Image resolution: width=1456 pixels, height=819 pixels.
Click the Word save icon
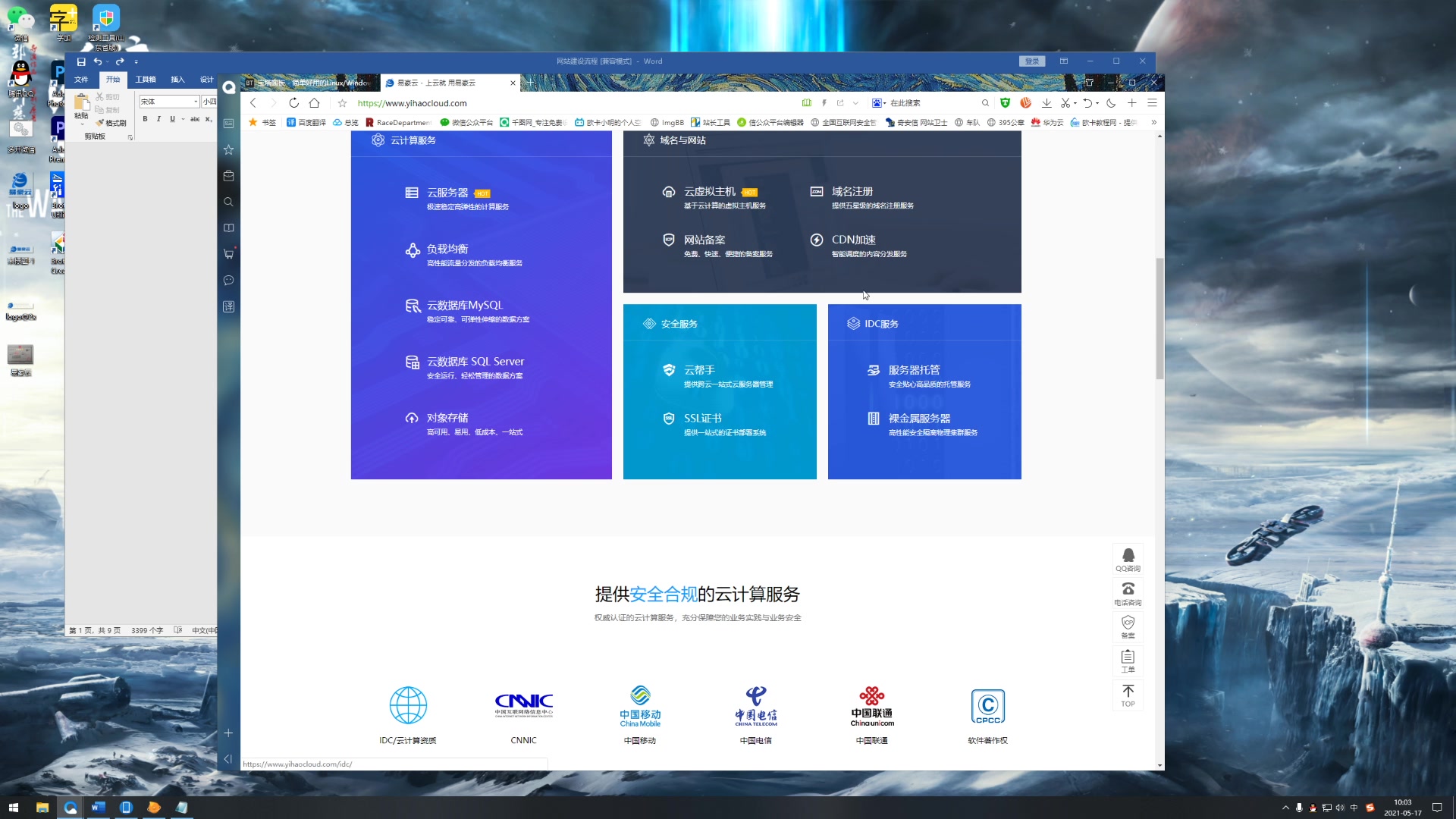(81, 61)
